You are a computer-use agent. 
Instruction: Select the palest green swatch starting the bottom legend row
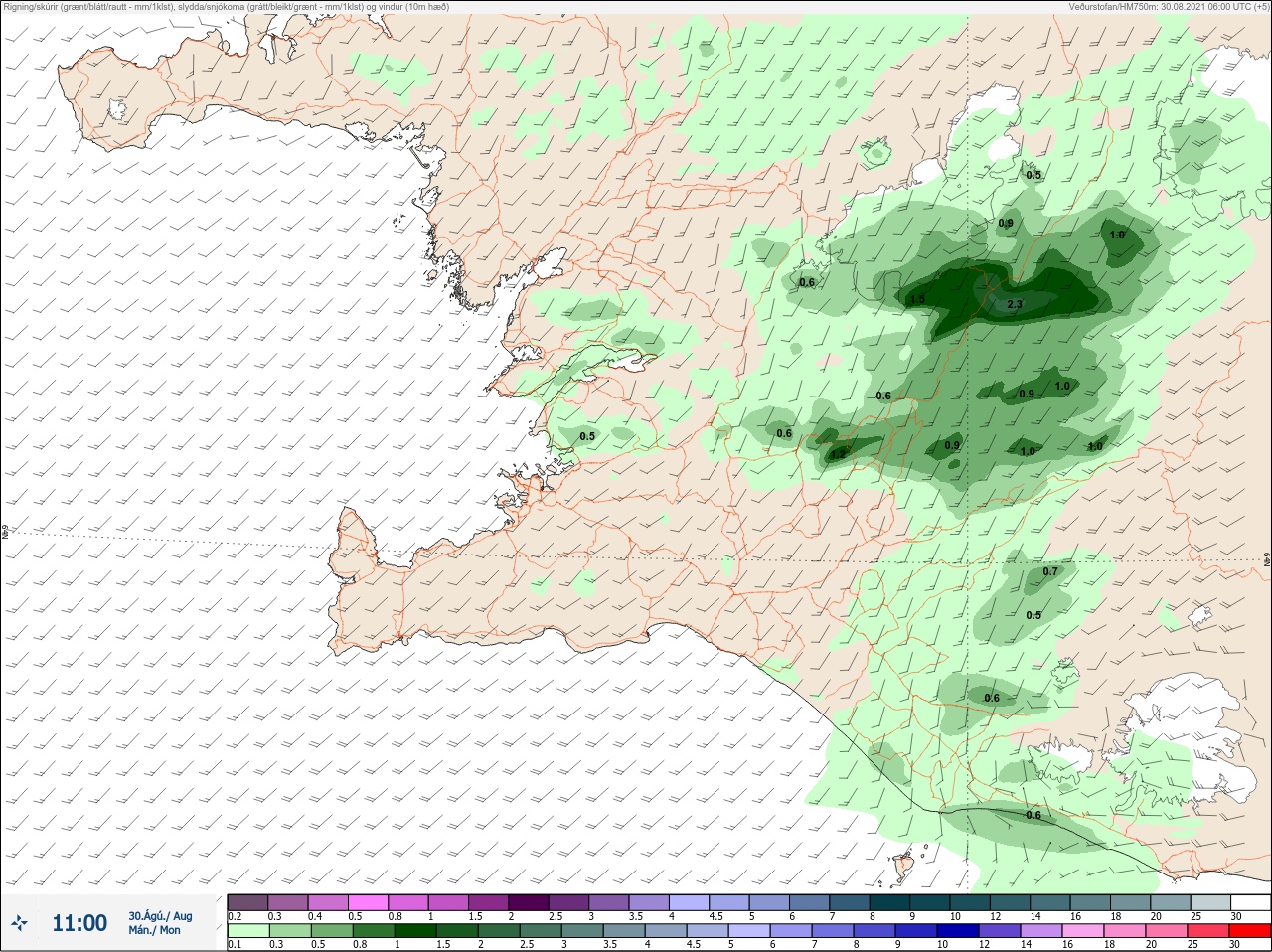coord(247,931)
